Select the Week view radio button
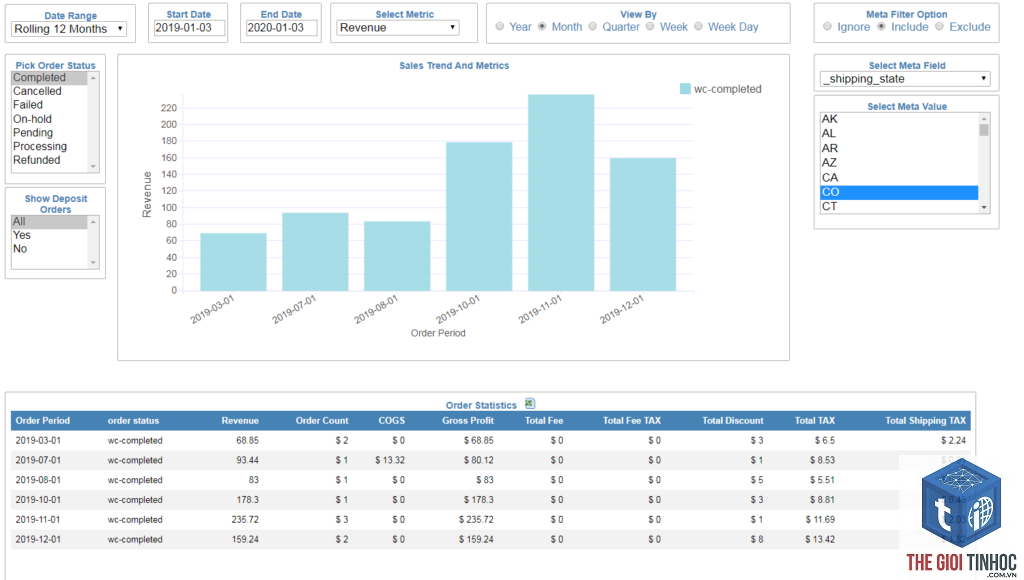The image size is (1024, 580). 650,27
